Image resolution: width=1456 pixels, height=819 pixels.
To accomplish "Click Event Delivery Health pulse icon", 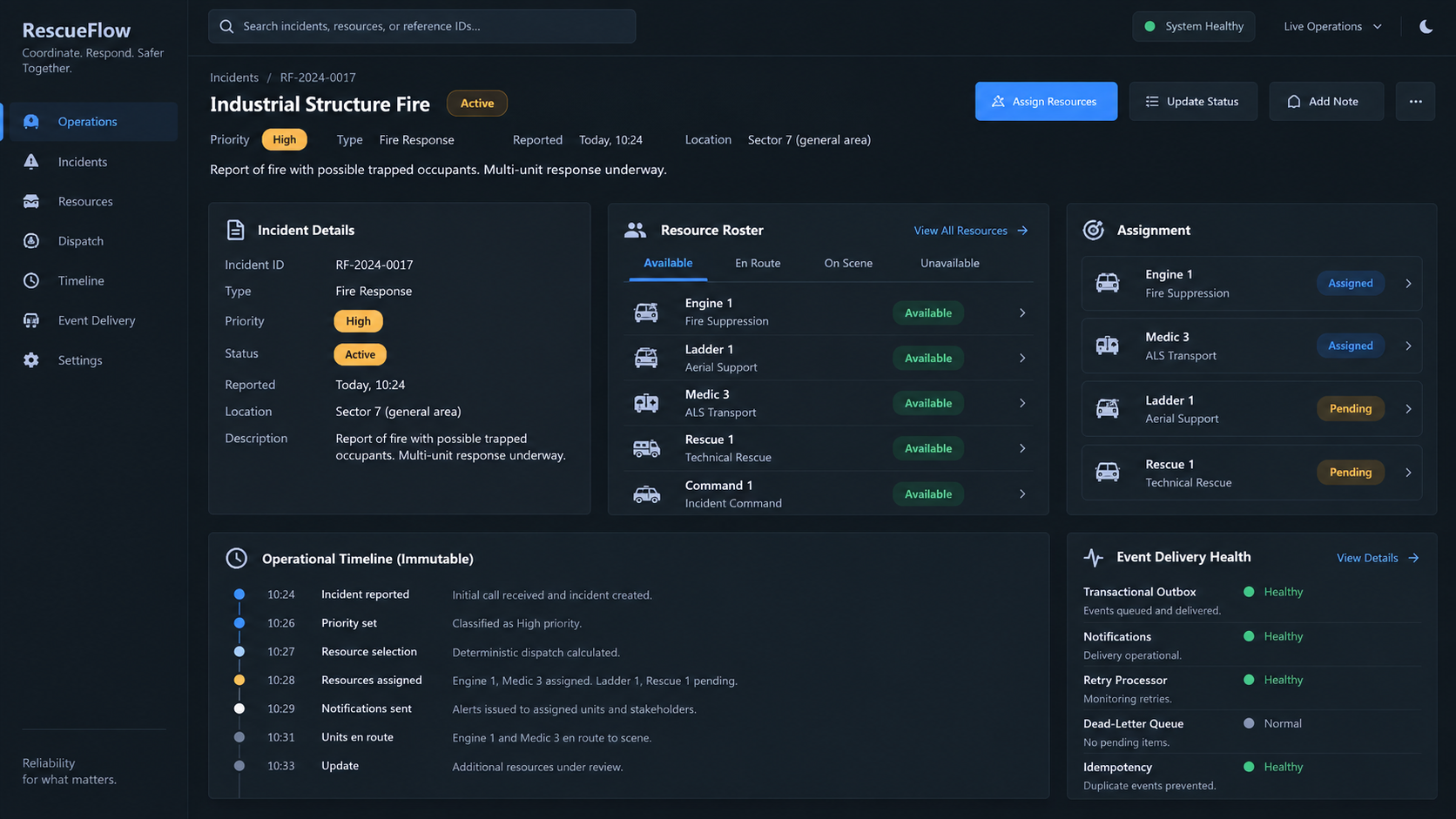I will [x=1094, y=557].
